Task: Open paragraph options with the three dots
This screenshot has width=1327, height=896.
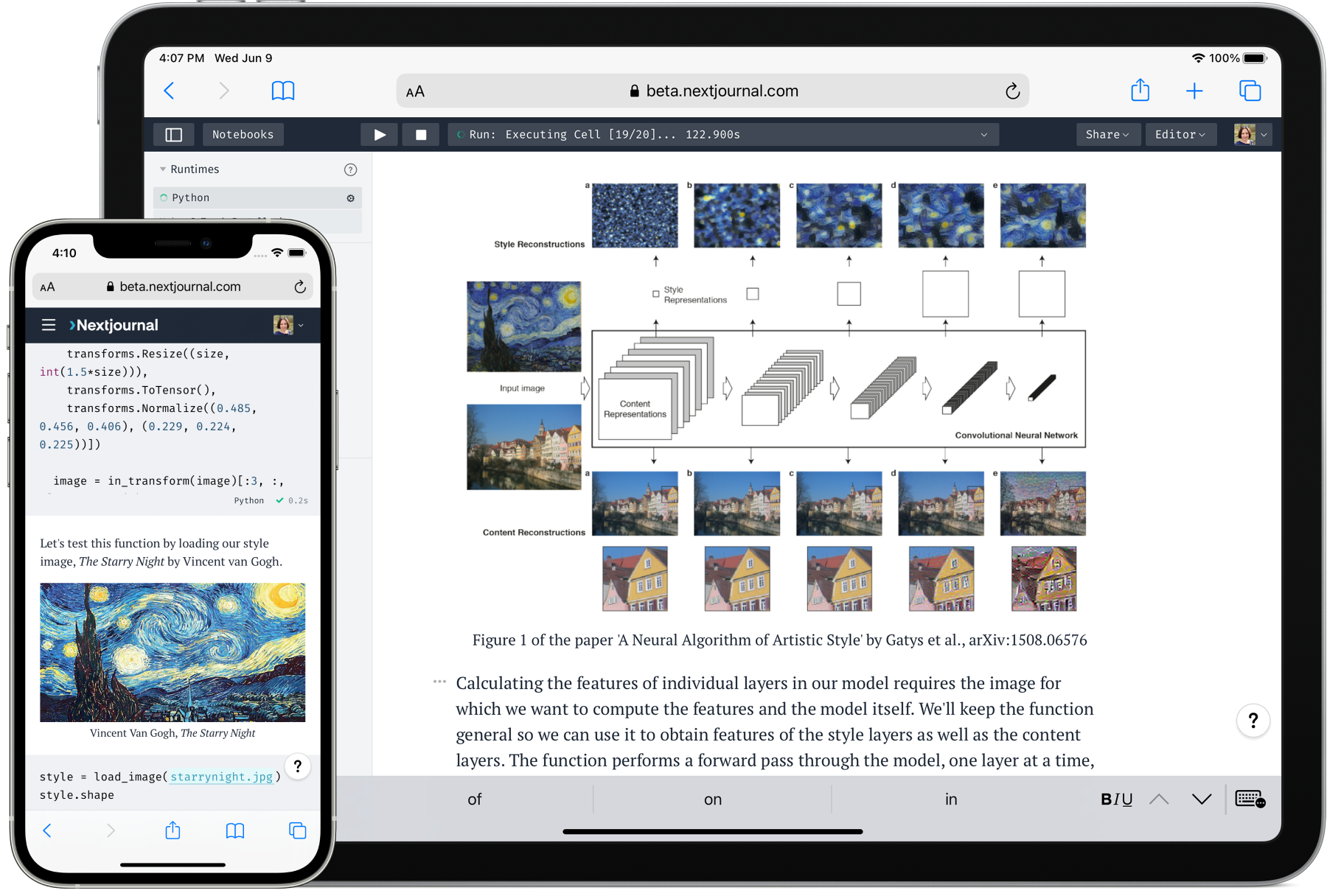Action: [439, 682]
